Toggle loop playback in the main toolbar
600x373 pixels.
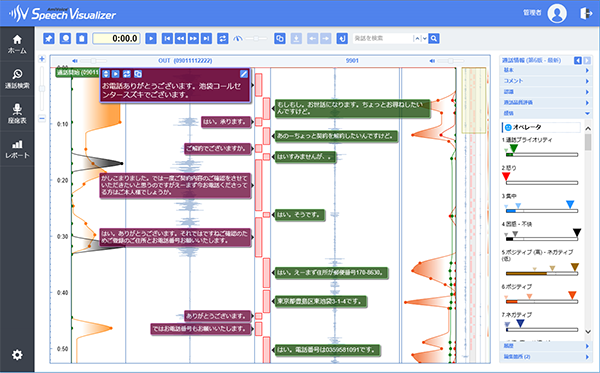[223, 38]
